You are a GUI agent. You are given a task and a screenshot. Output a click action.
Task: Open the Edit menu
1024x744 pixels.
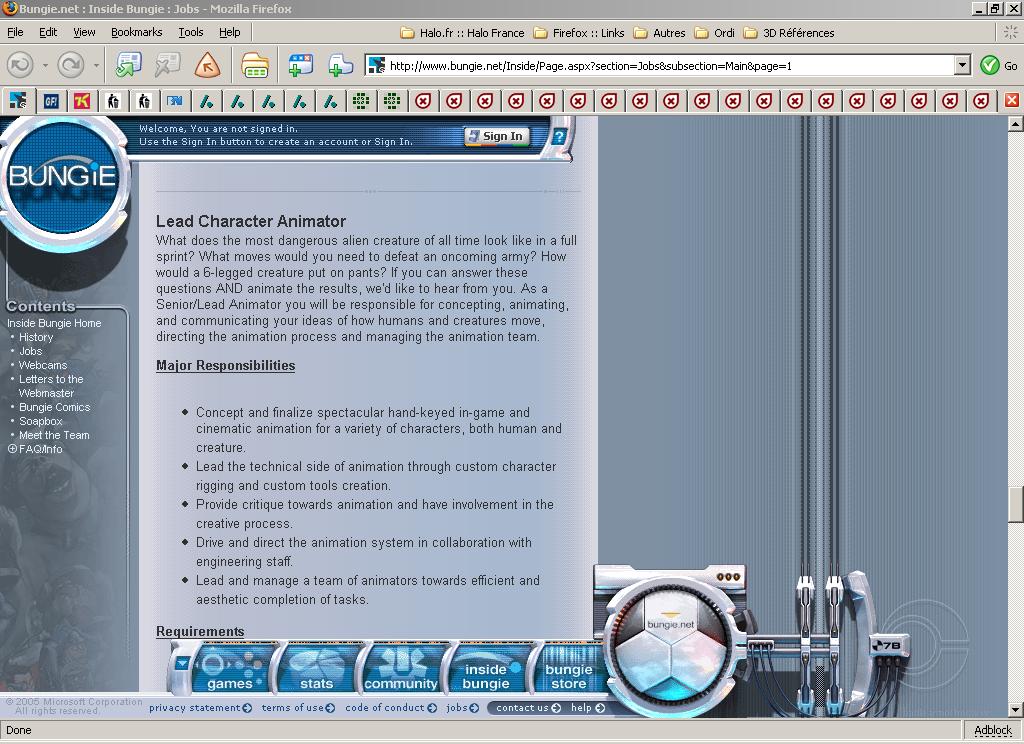[48, 32]
